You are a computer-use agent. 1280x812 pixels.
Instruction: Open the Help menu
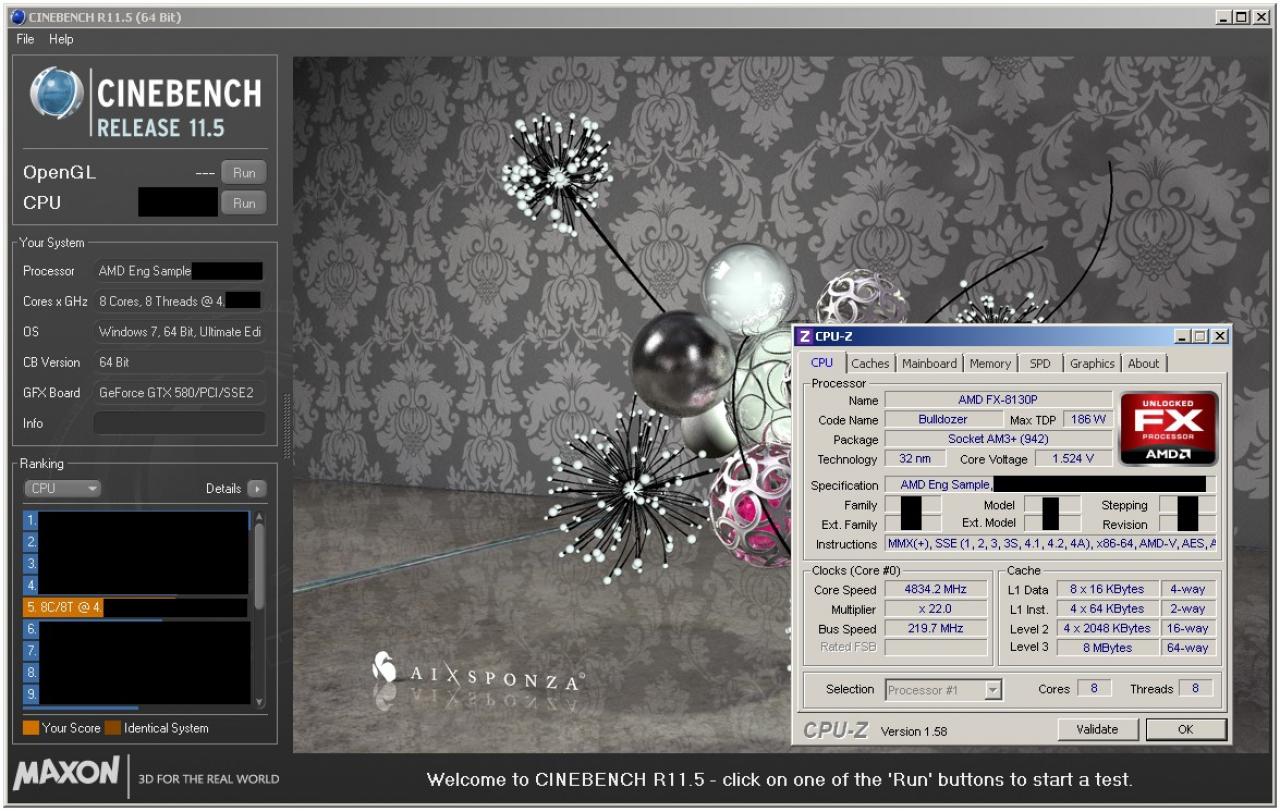click(x=61, y=39)
